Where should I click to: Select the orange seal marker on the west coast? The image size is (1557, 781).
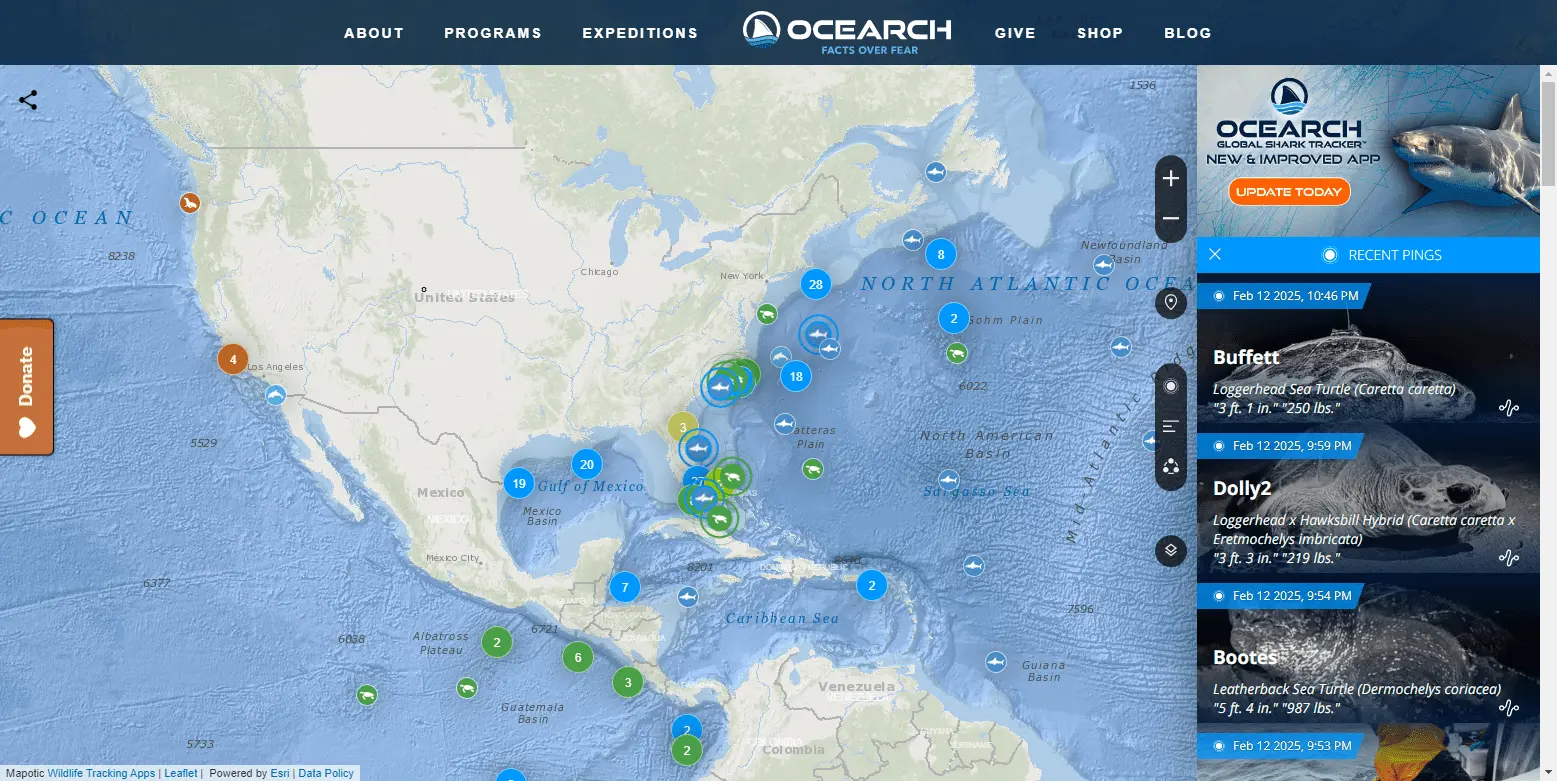[190, 203]
